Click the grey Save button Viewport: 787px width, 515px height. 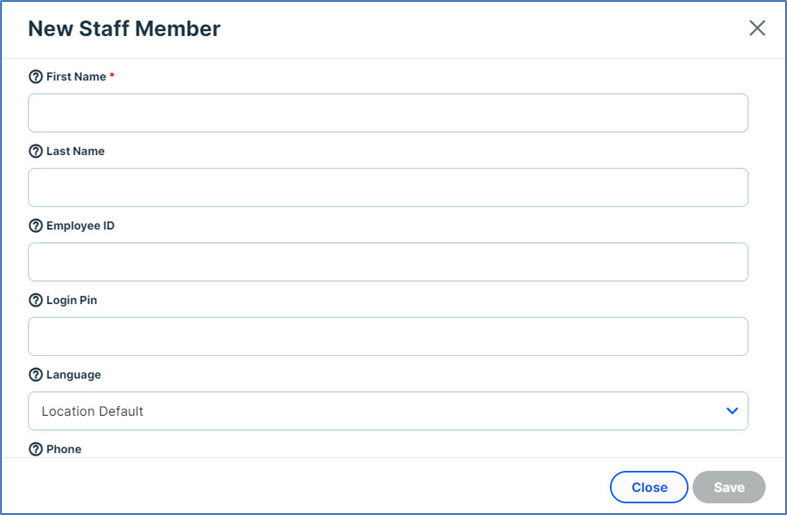(729, 487)
